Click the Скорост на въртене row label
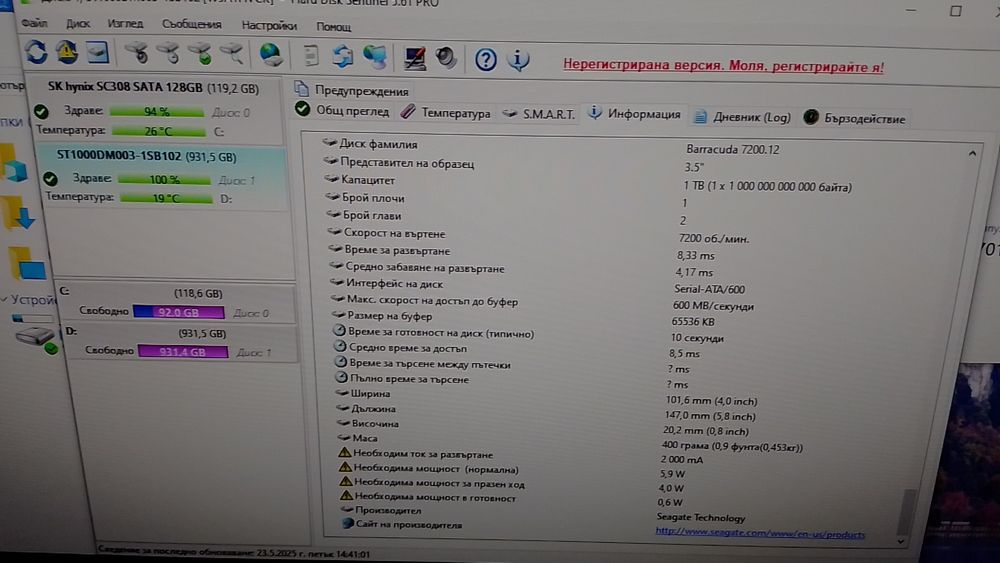 click(394, 233)
